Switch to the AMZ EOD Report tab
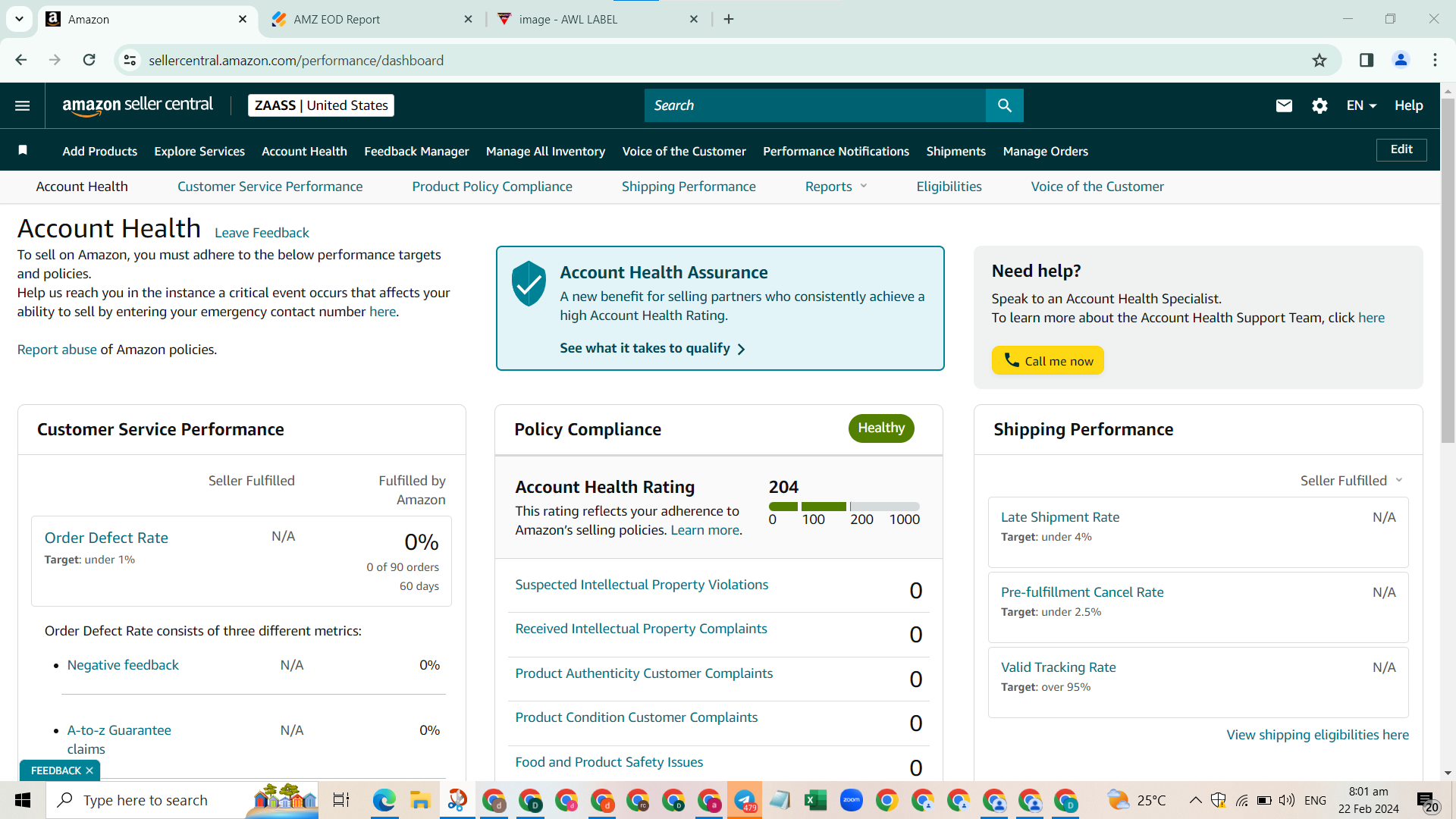 click(372, 19)
